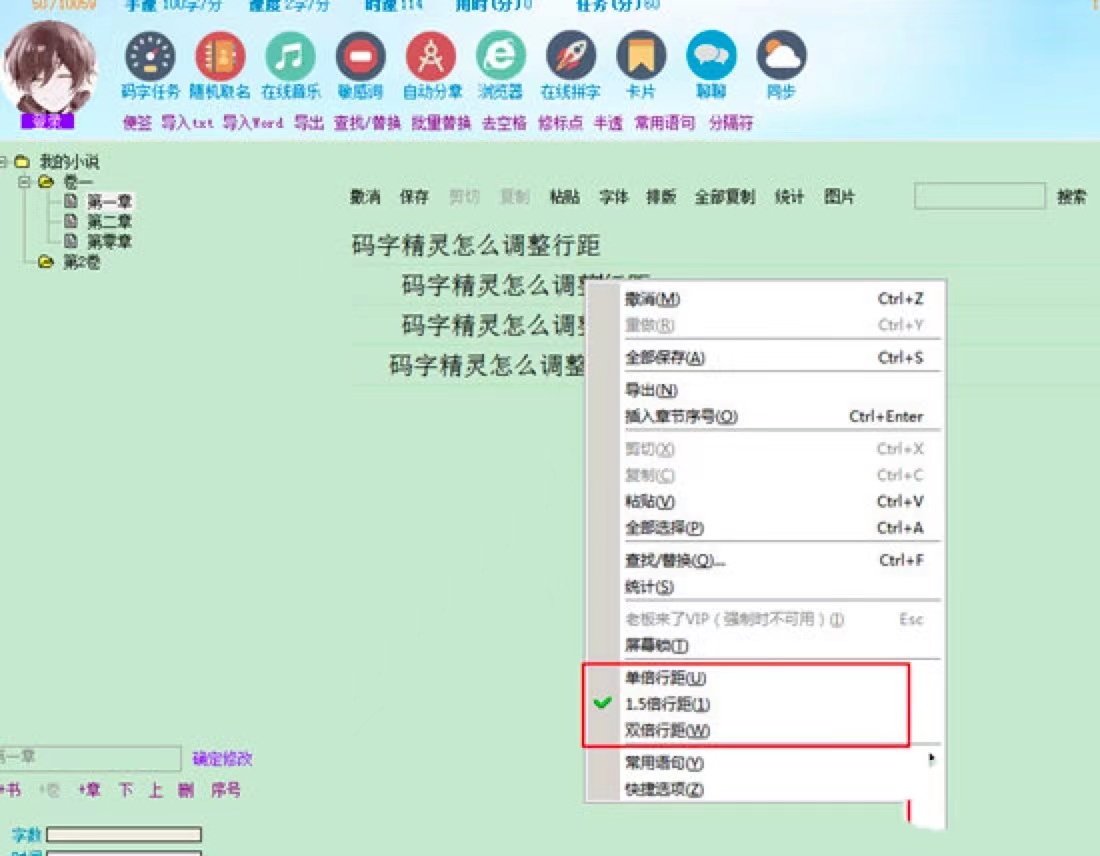Toggle 半透 transparency option
The image size is (1100, 856).
tap(608, 123)
